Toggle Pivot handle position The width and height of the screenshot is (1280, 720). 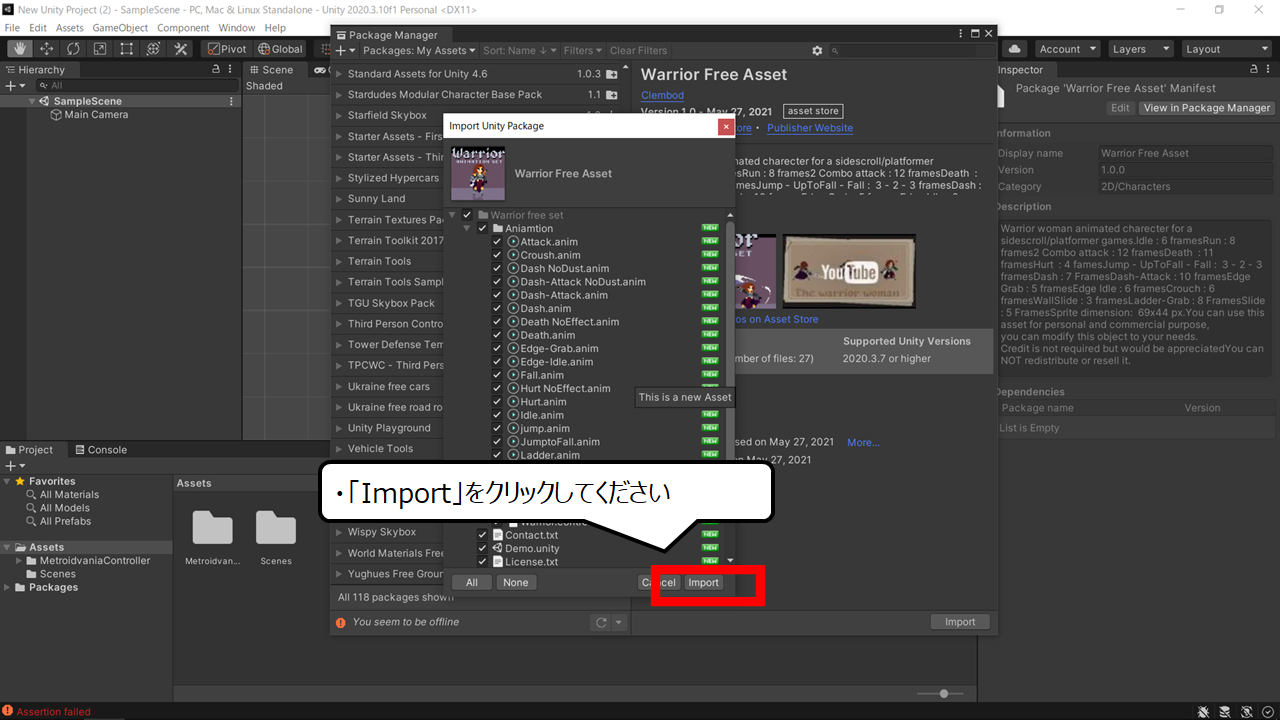point(226,49)
